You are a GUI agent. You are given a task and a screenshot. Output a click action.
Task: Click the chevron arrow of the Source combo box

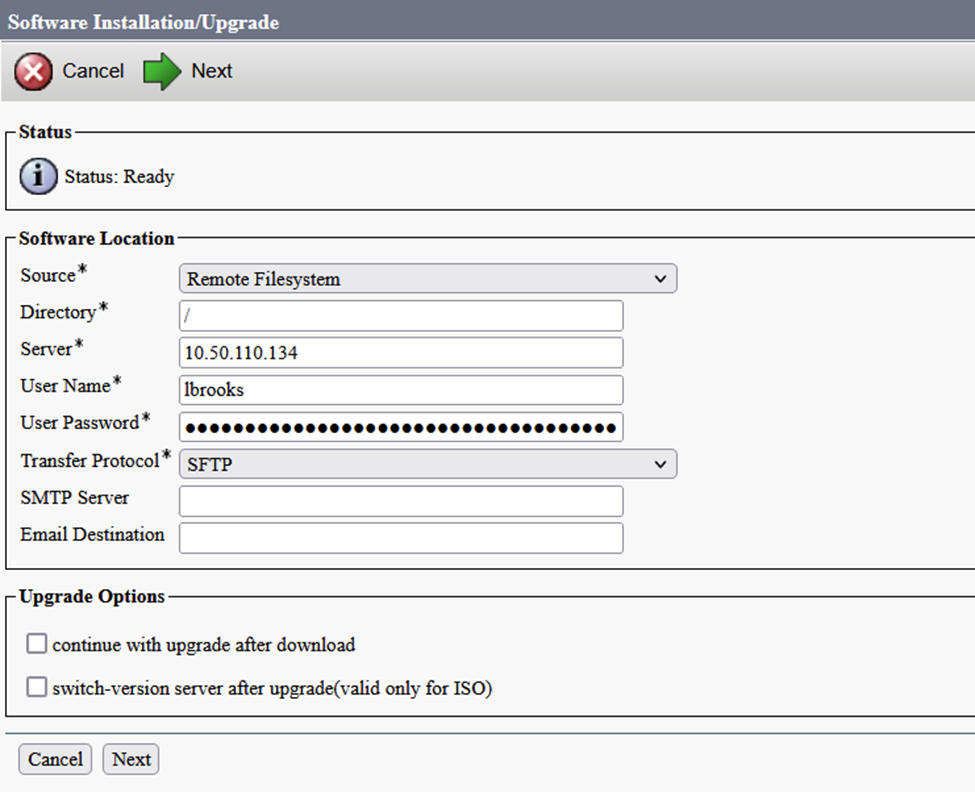pos(659,279)
